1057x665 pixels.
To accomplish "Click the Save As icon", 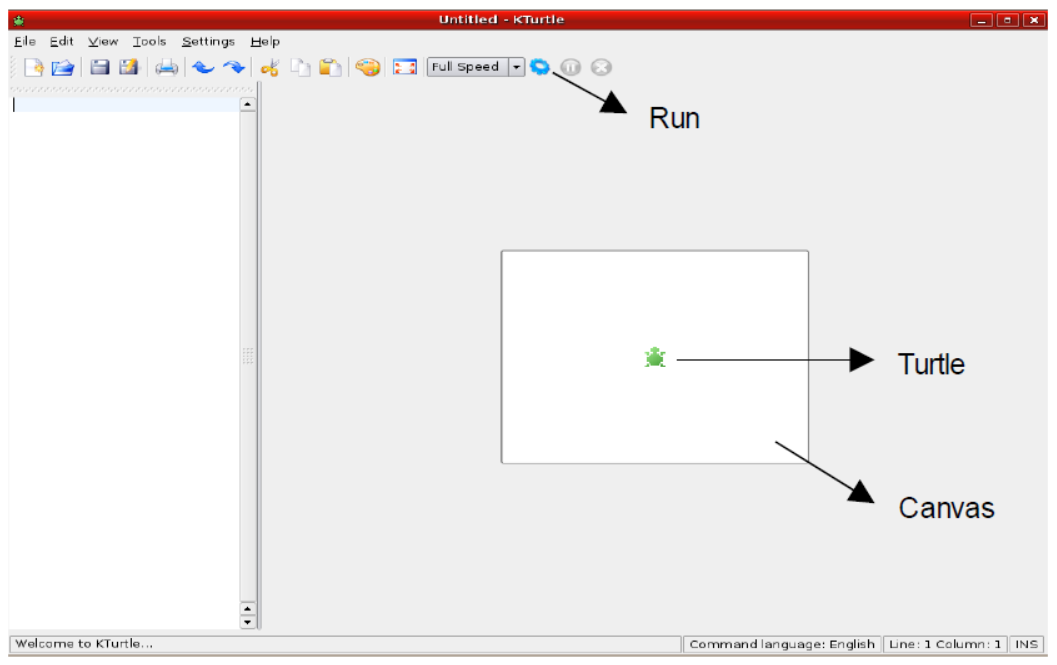I will (x=129, y=67).
